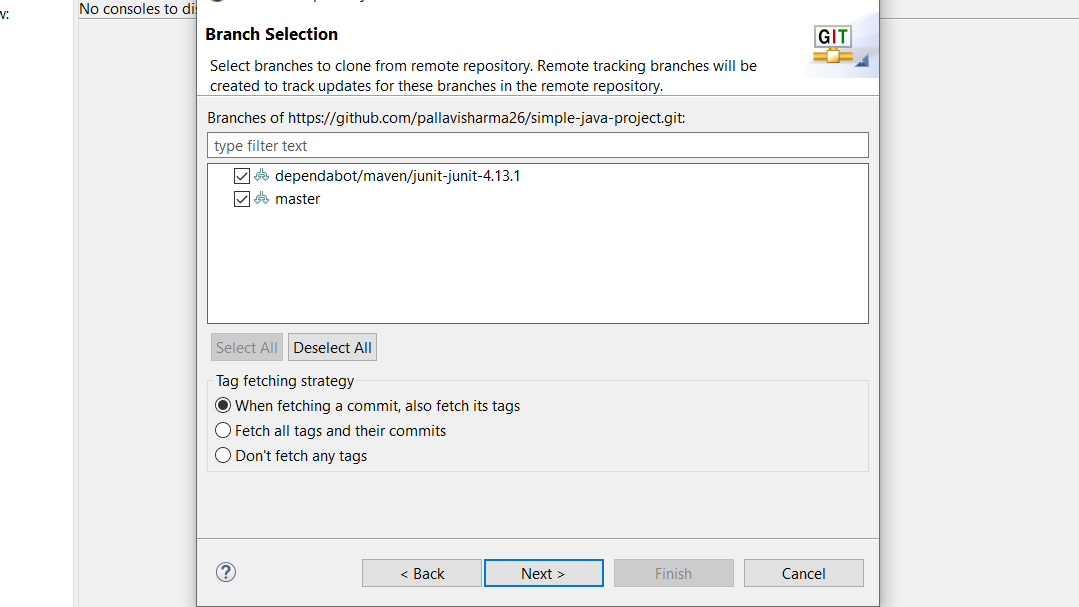Cancel the clone wizard
The image size is (1079, 607).
[803, 573]
